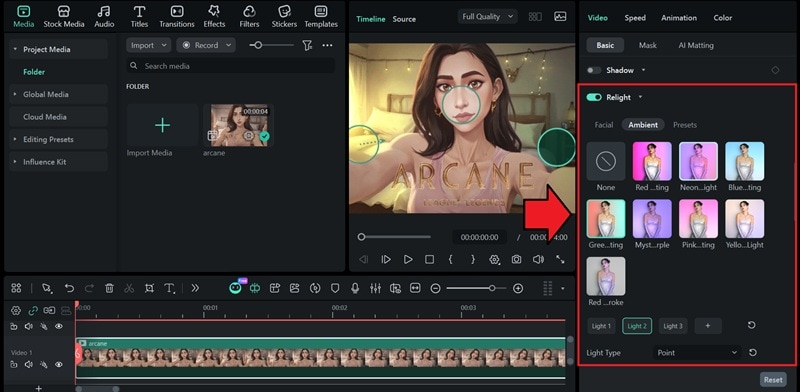Viewport: 800px width, 392px height.
Task: Click the preview volume speaker icon
Action: point(538,259)
